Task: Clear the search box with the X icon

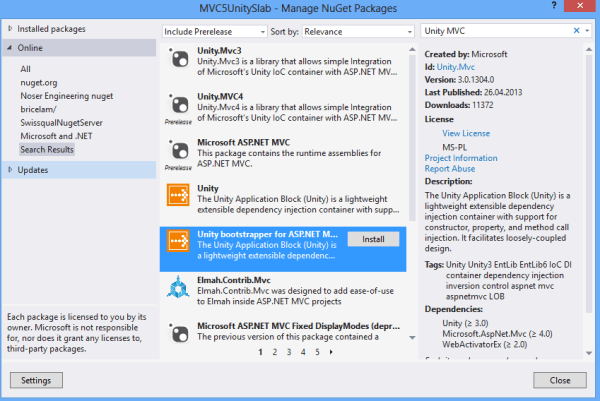Action: pos(576,31)
